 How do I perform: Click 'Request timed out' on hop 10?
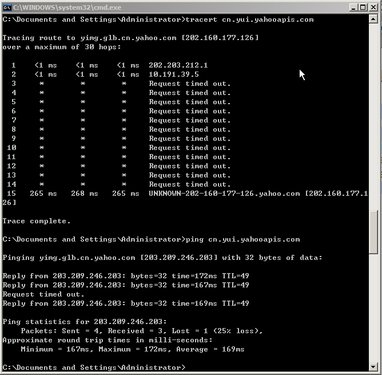click(190, 148)
